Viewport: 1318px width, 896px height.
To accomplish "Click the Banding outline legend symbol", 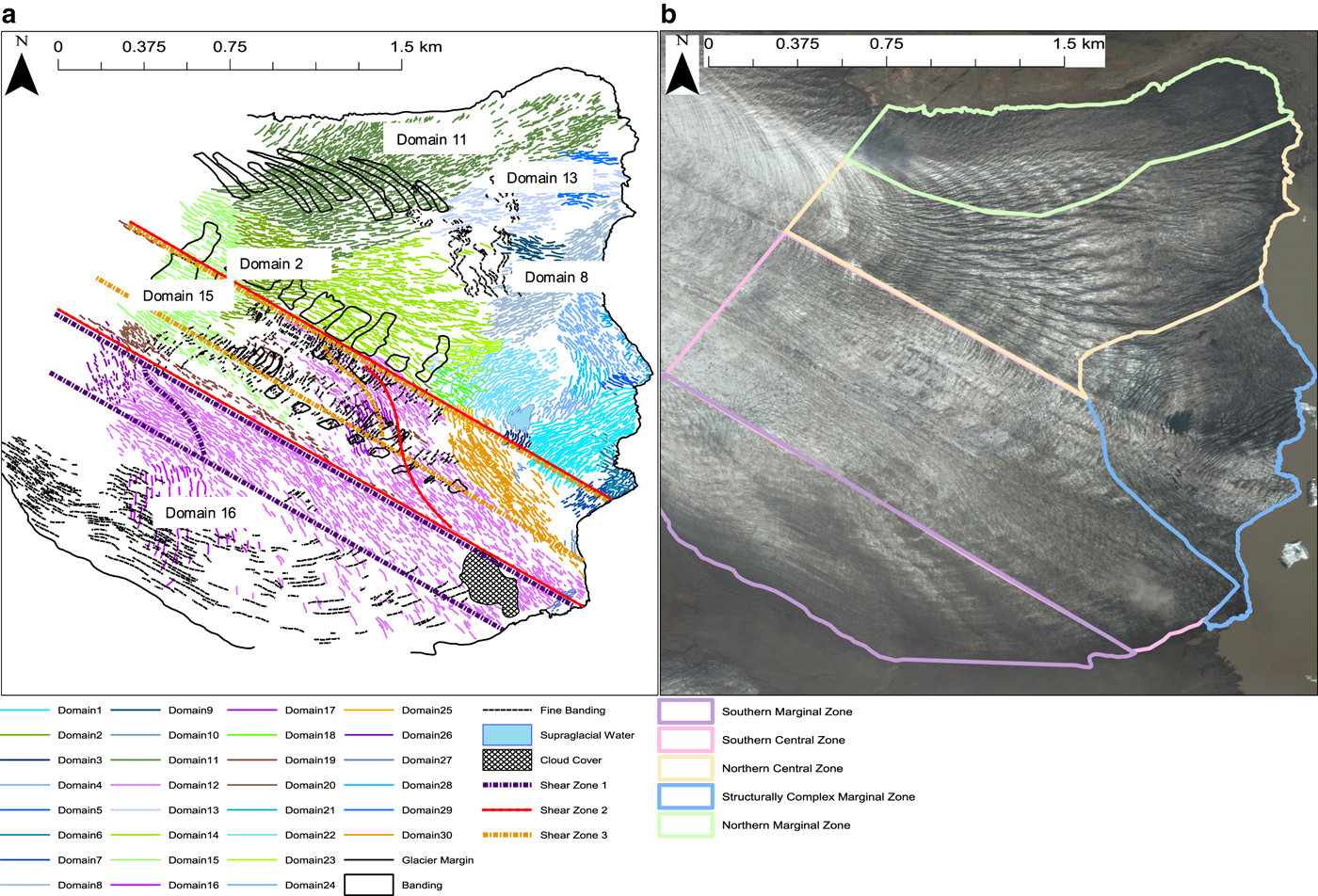I will click(x=368, y=885).
